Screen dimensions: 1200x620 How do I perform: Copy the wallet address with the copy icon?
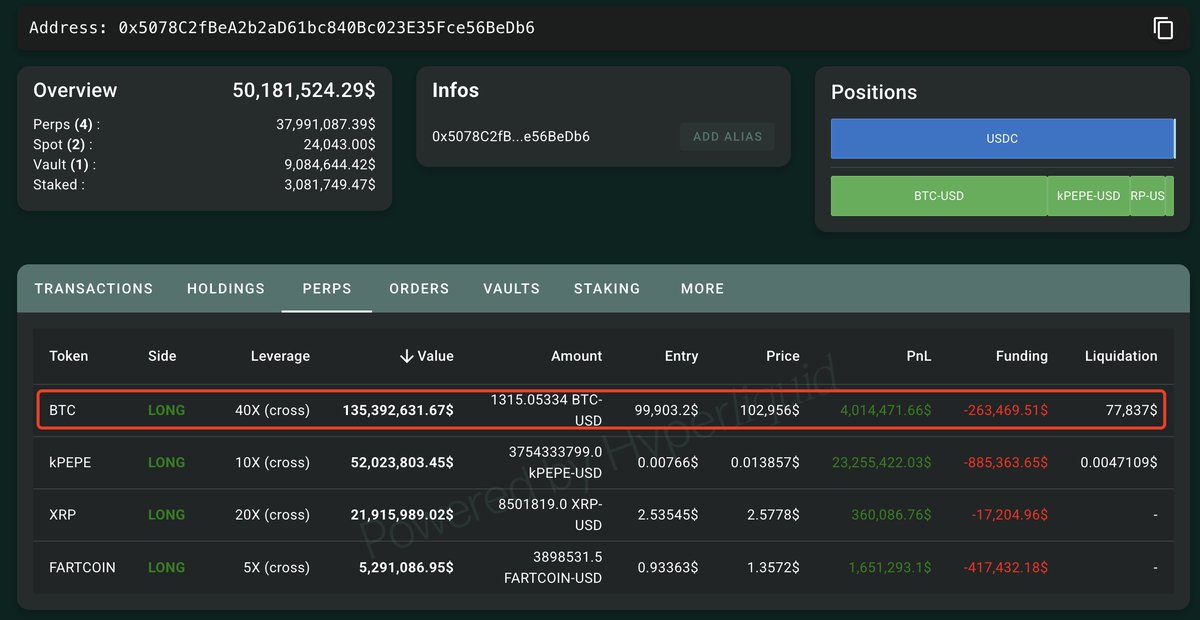1163,28
